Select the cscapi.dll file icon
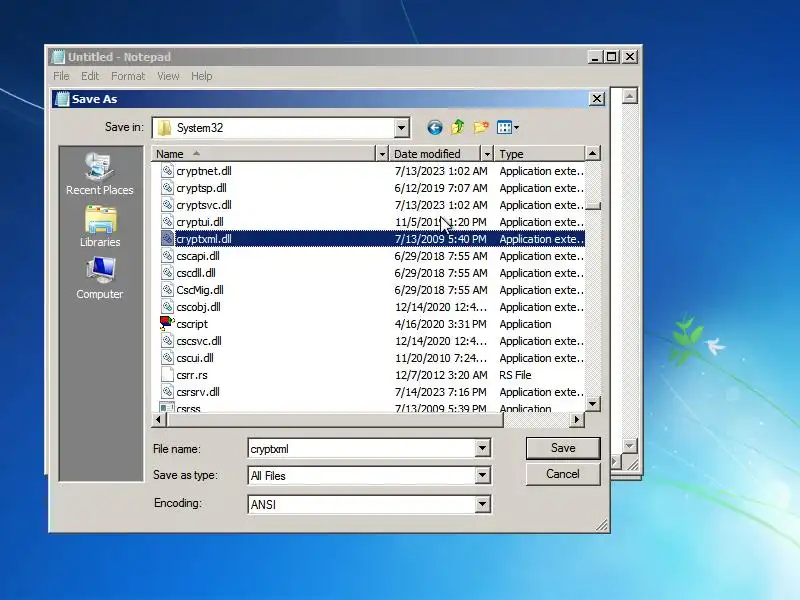The height and width of the screenshot is (600, 800). pyautogui.click(x=167, y=256)
